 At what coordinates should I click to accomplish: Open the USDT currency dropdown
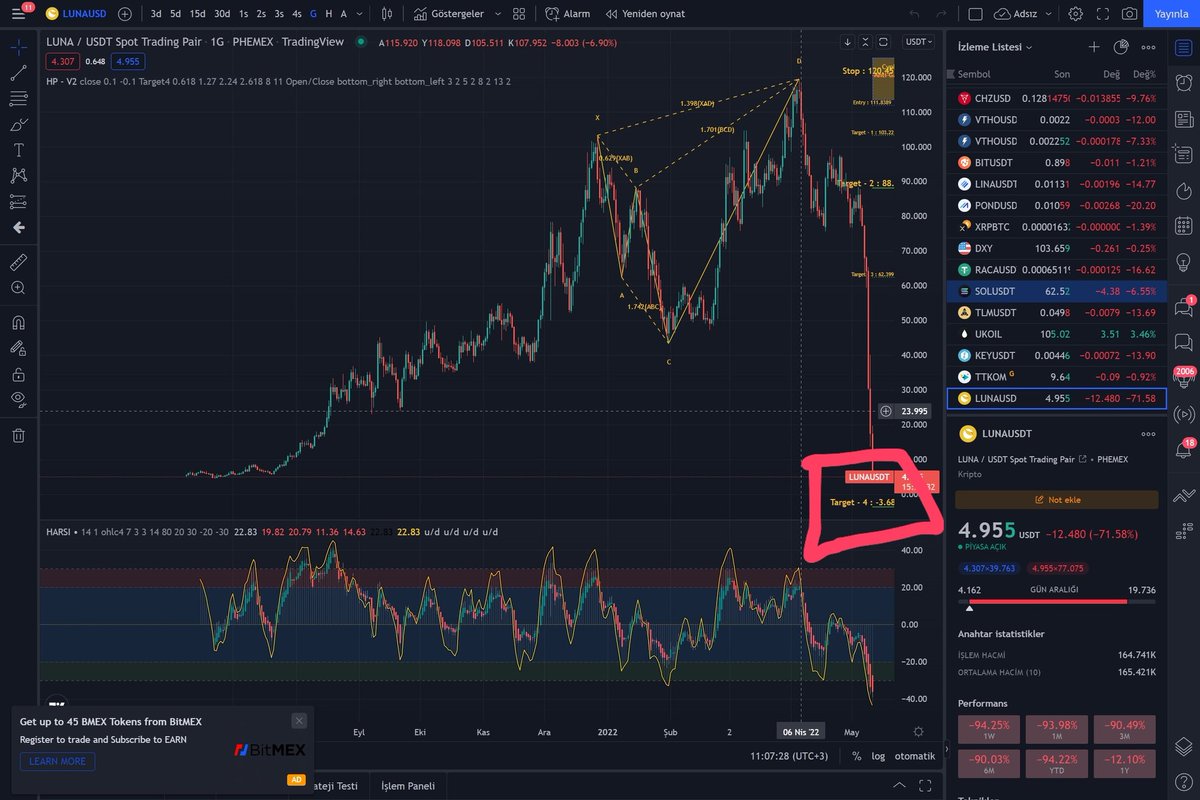click(x=918, y=42)
